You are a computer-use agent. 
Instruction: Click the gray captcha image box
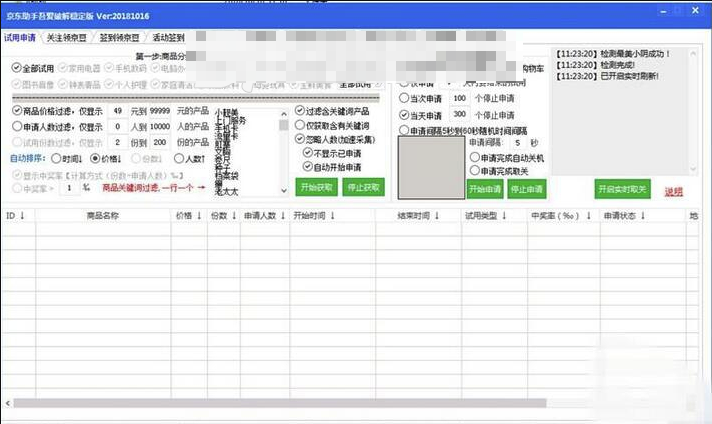431,168
